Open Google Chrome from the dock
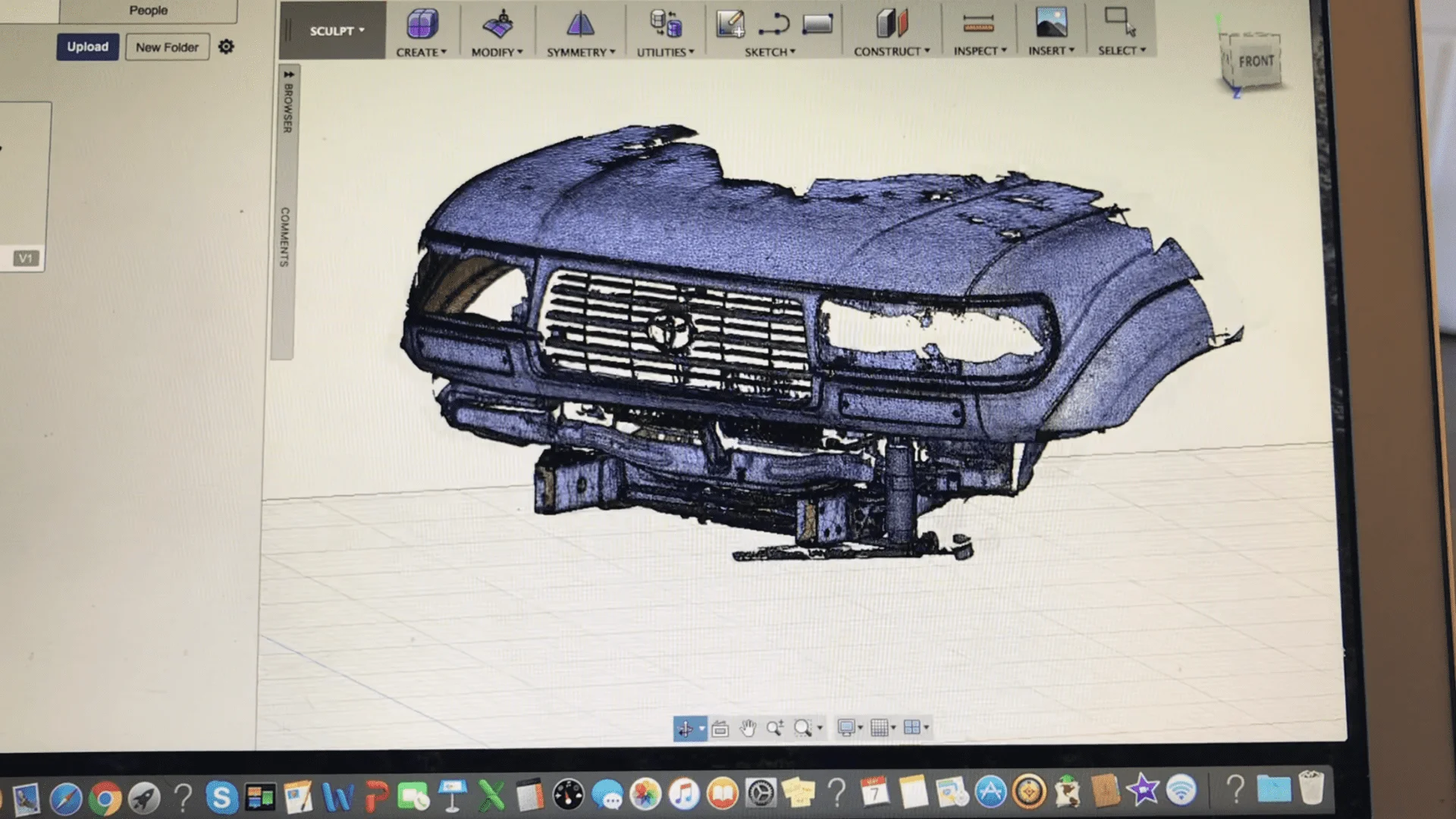Screen dimensions: 1456x819 [105, 798]
